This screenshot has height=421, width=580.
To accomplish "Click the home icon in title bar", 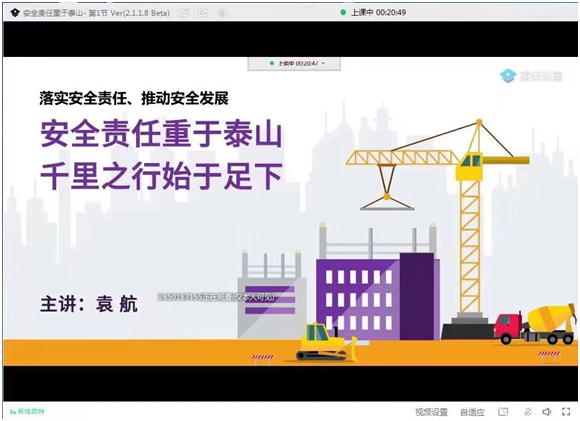I will click(222, 13).
